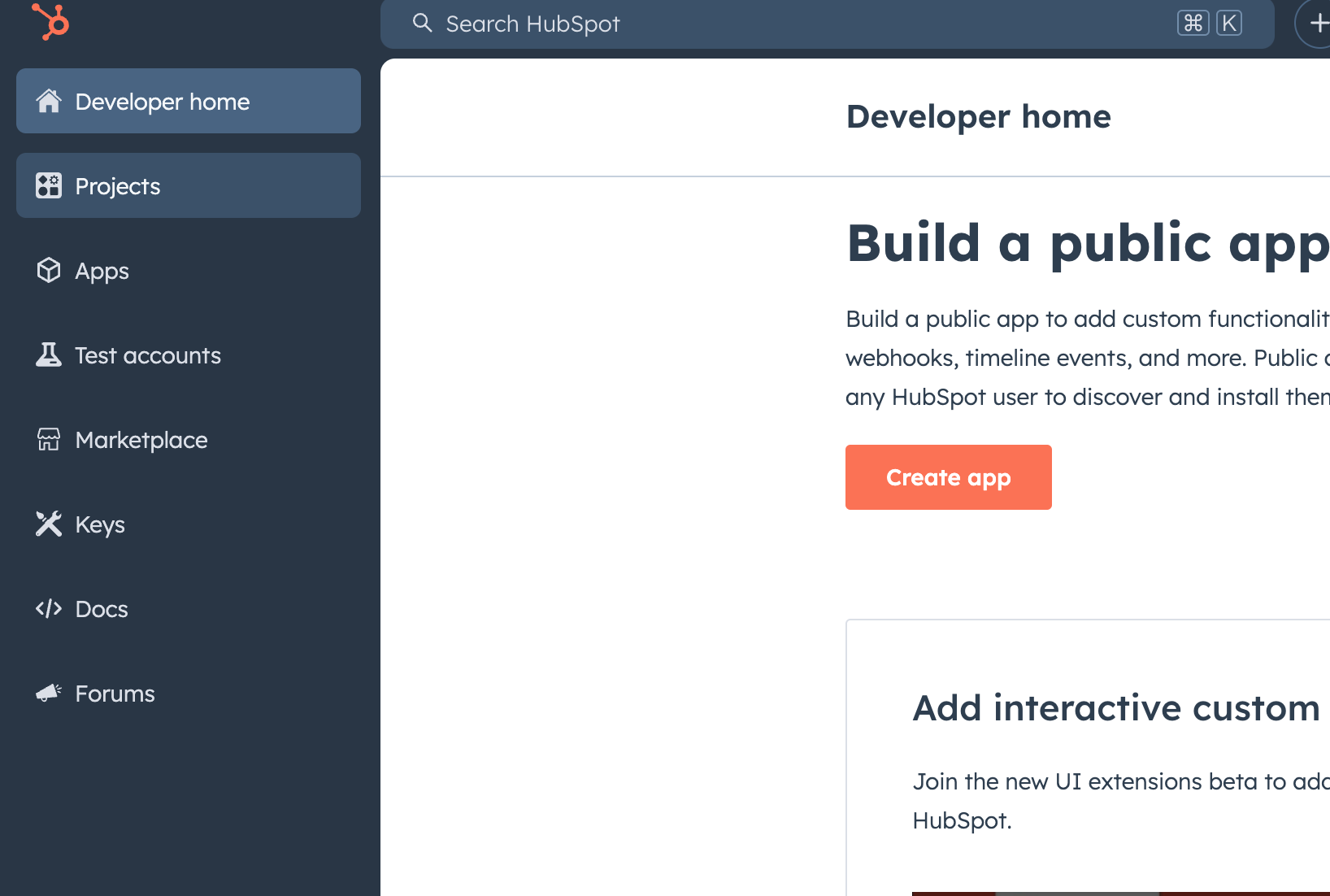
Task: Click the Docs code brackets icon
Action: point(49,608)
